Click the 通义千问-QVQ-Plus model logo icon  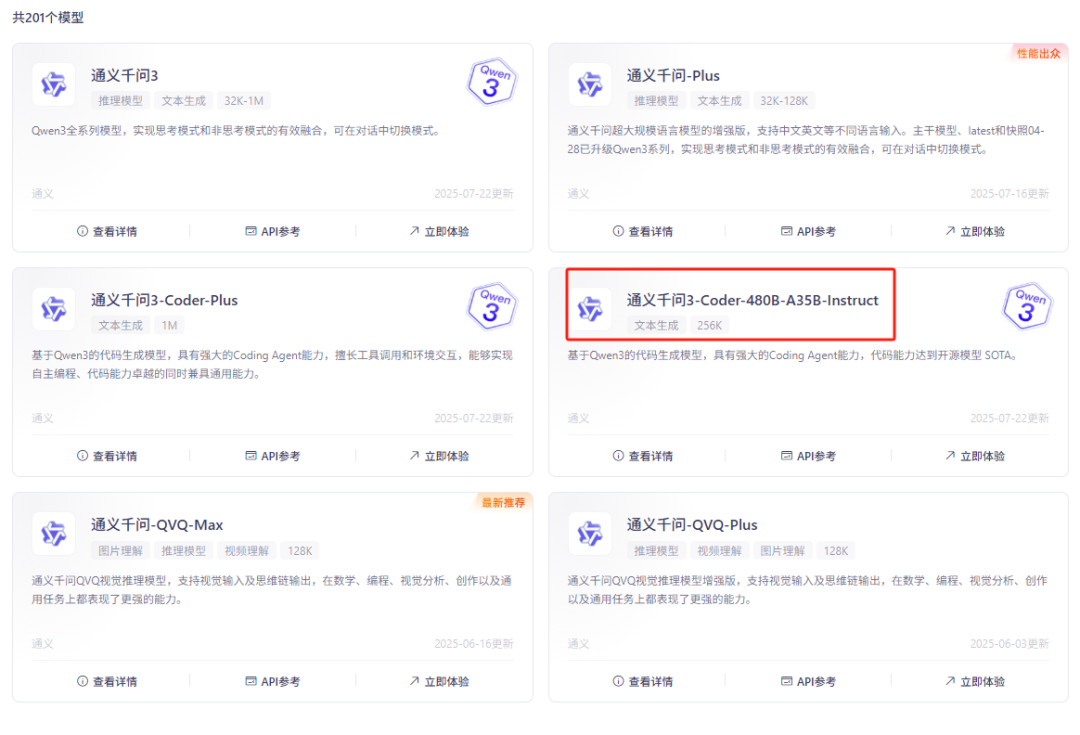coord(590,534)
